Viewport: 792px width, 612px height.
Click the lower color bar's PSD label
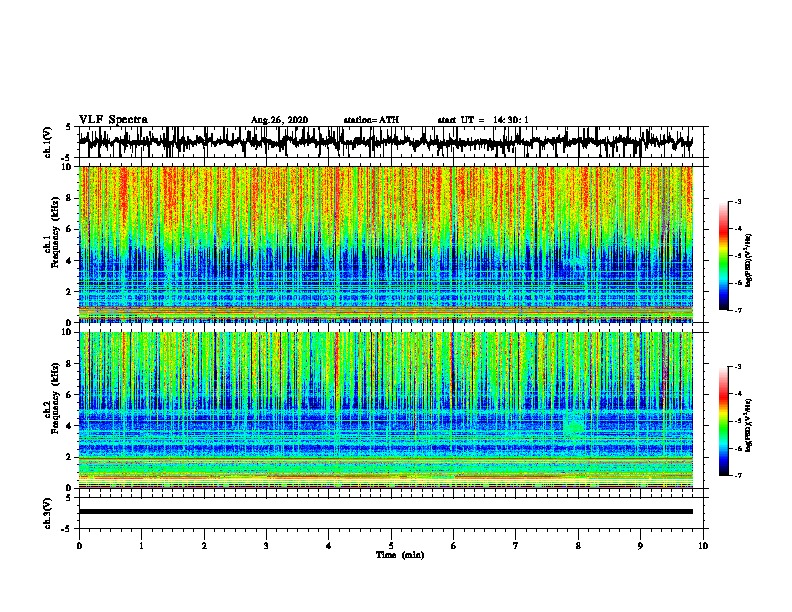(749, 425)
